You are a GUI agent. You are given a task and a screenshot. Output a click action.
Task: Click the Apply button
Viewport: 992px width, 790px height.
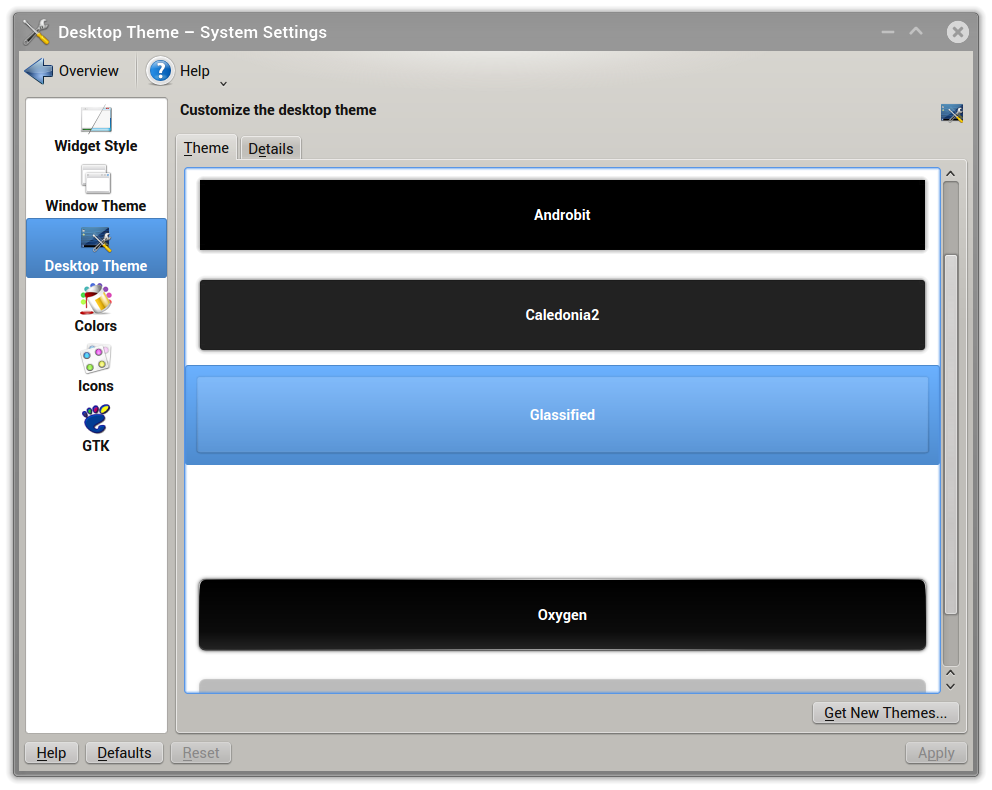(936, 753)
